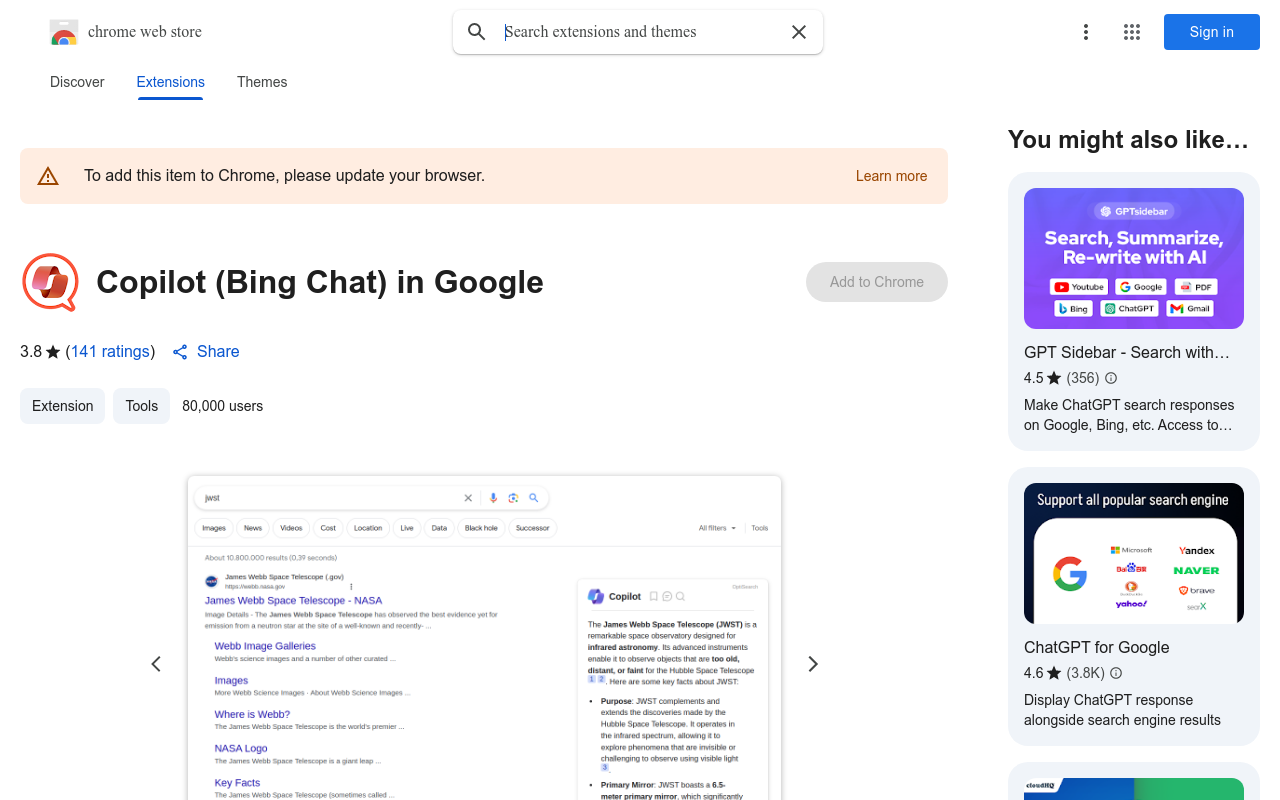Click the 80,000 users text
The width and height of the screenshot is (1280, 800).
[x=222, y=406]
